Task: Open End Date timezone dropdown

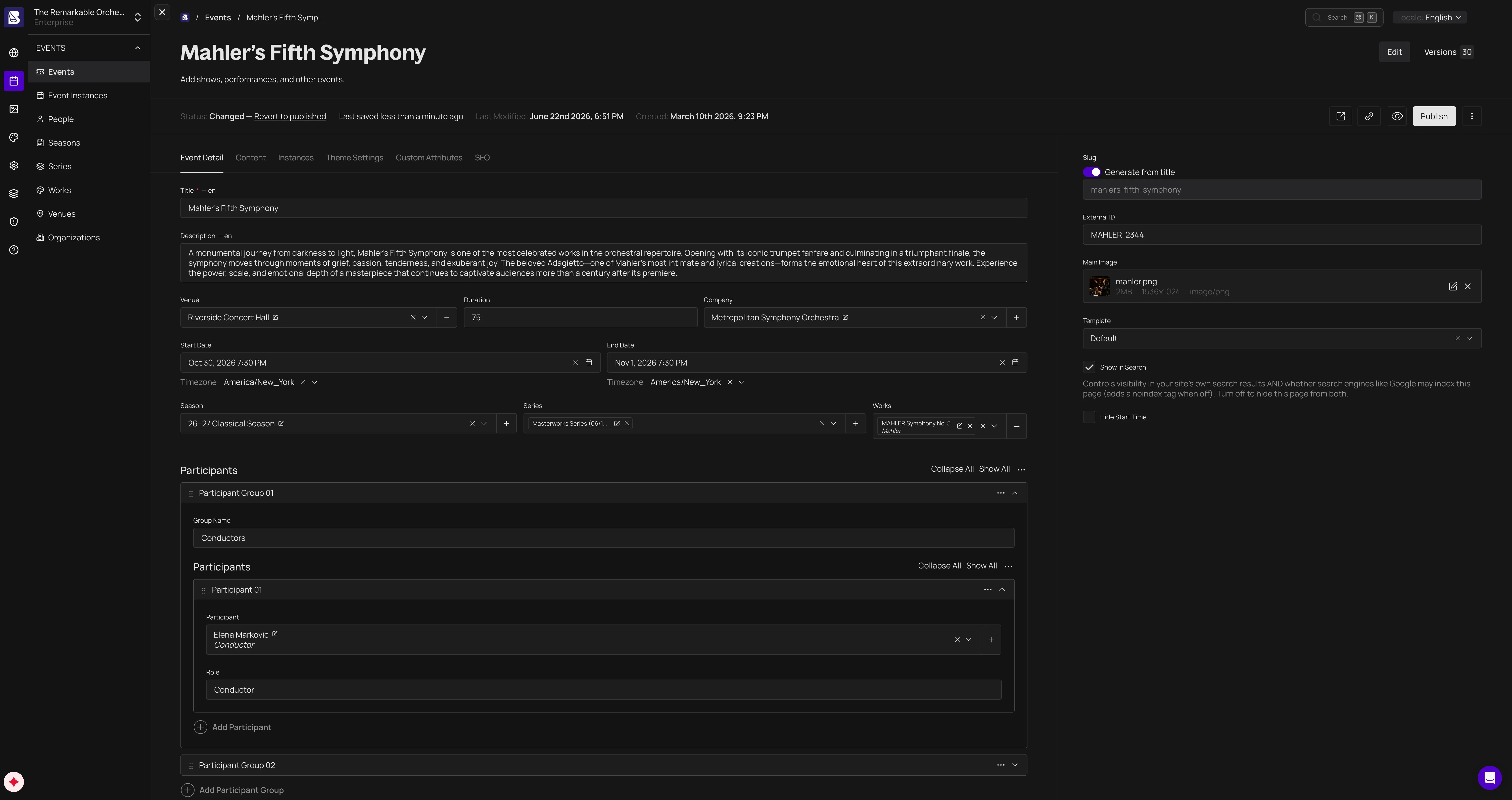Action: (741, 382)
